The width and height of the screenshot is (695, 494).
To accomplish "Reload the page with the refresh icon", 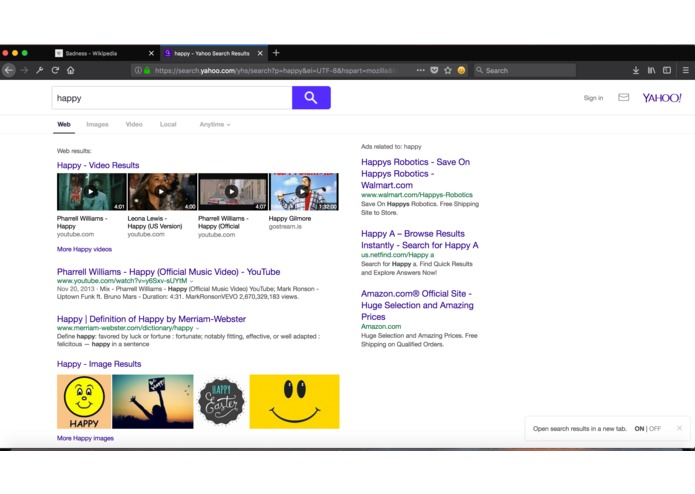I will click(55, 70).
